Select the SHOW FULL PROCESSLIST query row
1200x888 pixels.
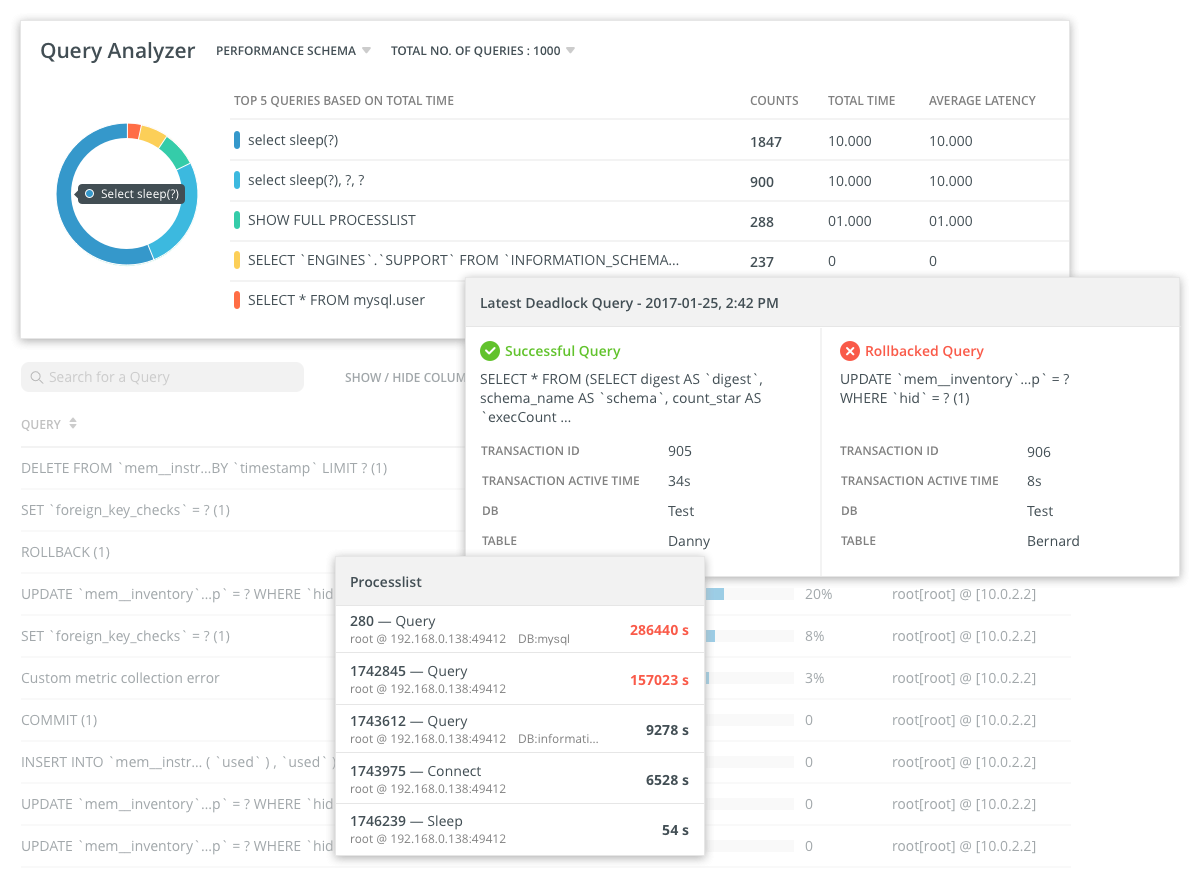[649, 221]
